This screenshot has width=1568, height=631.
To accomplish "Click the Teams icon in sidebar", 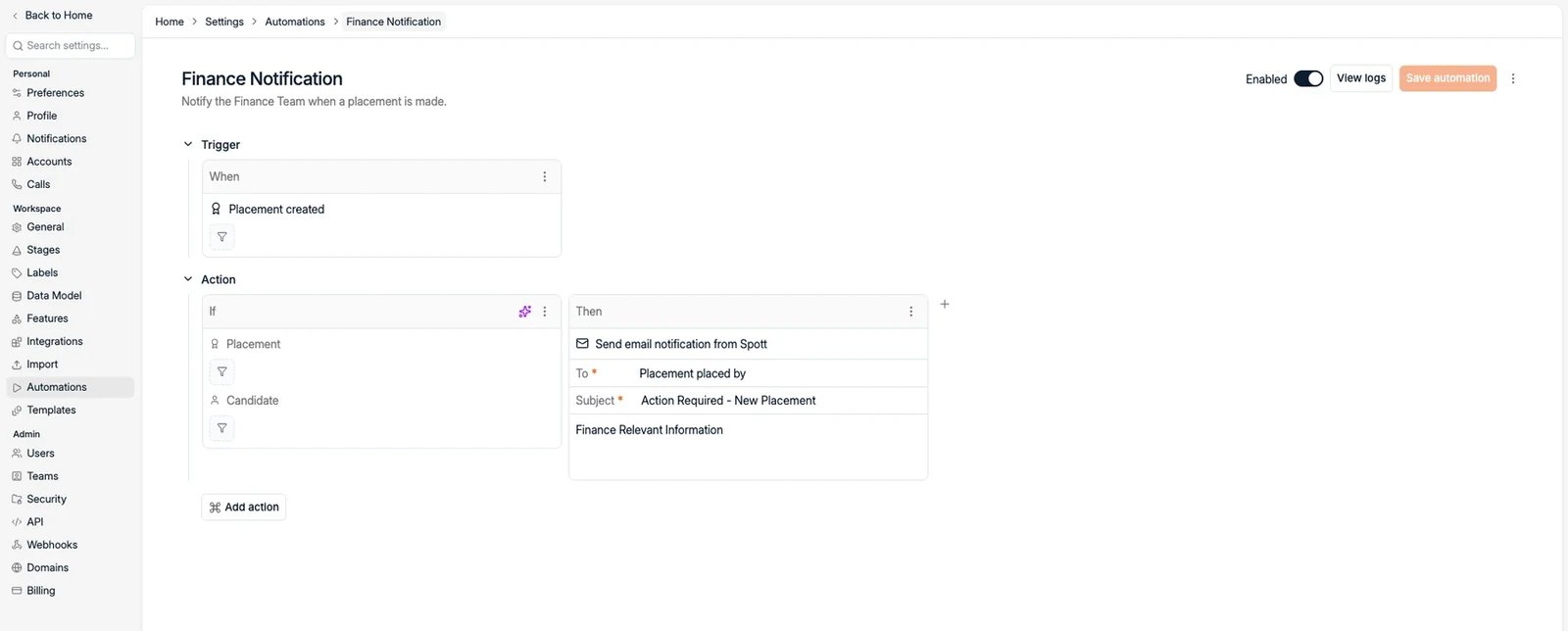I will [17, 476].
